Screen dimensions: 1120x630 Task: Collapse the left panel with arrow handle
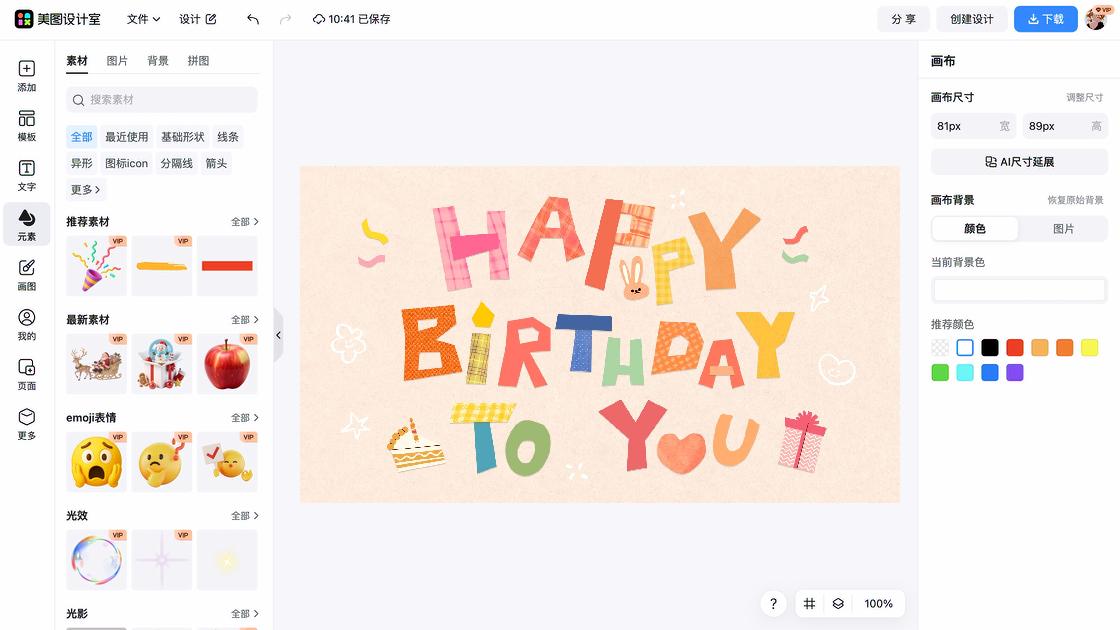[278, 336]
